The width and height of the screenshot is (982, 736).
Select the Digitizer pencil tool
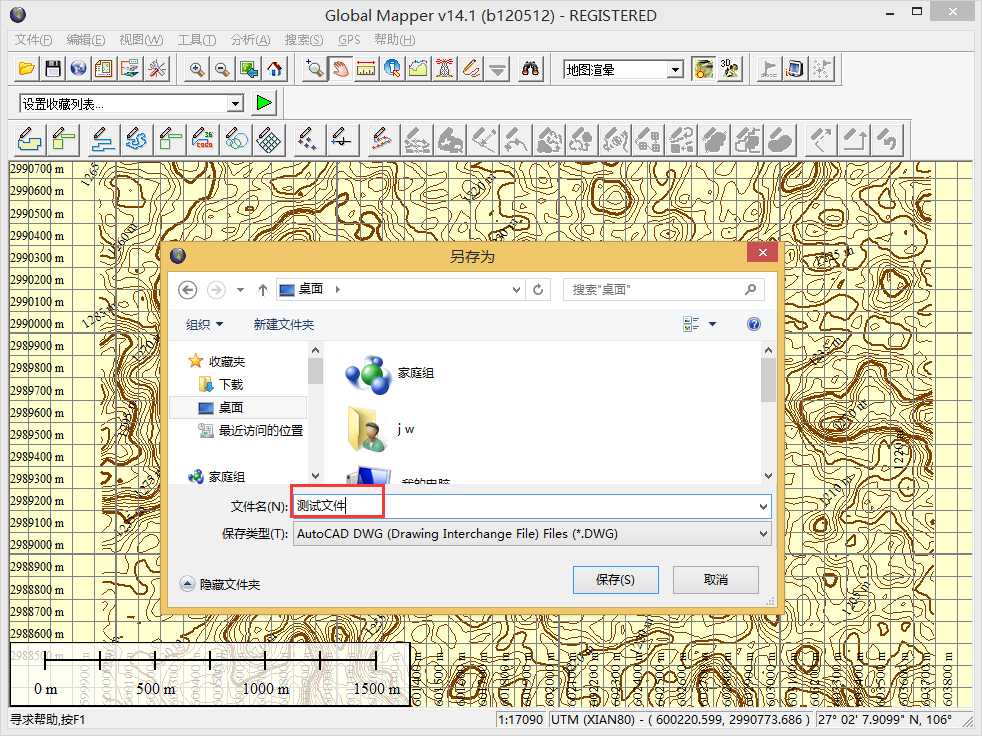471,69
